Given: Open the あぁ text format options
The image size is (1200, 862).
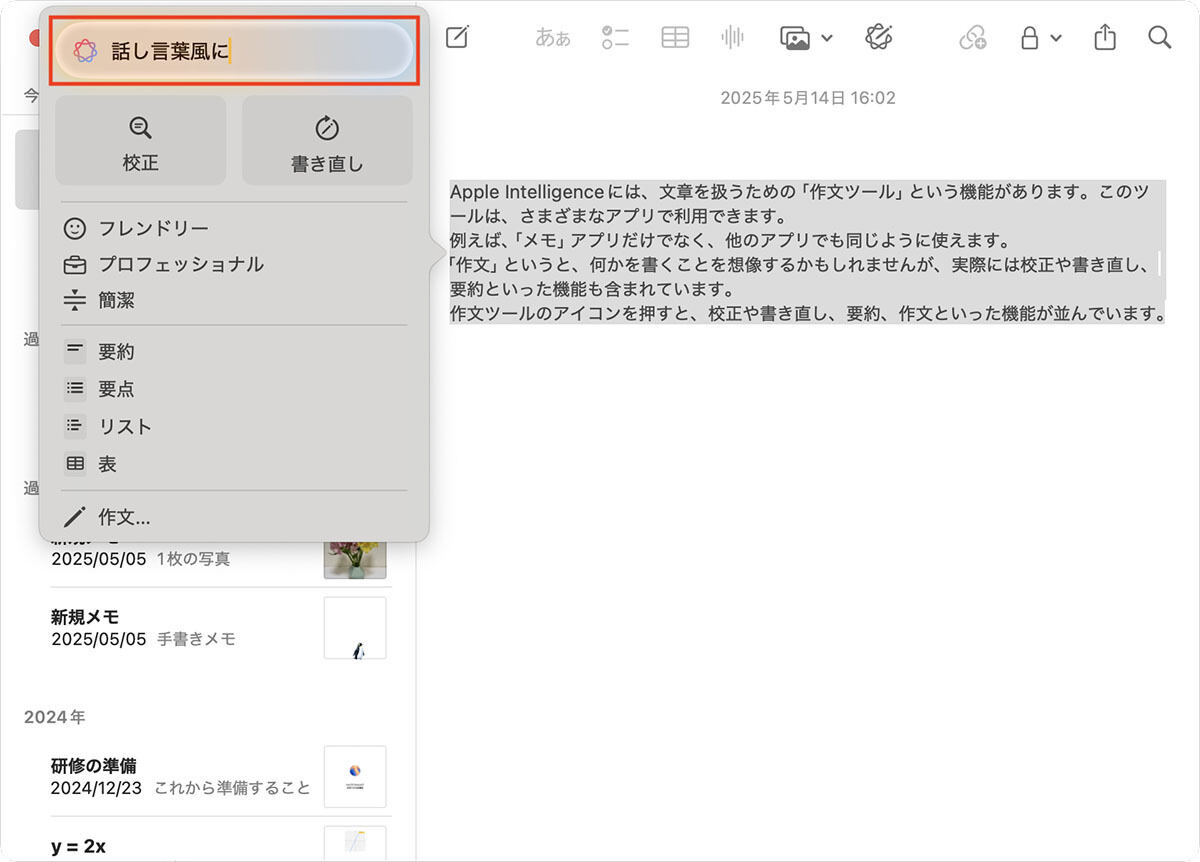Looking at the screenshot, I should pyautogui.click(x=553, y=38).
